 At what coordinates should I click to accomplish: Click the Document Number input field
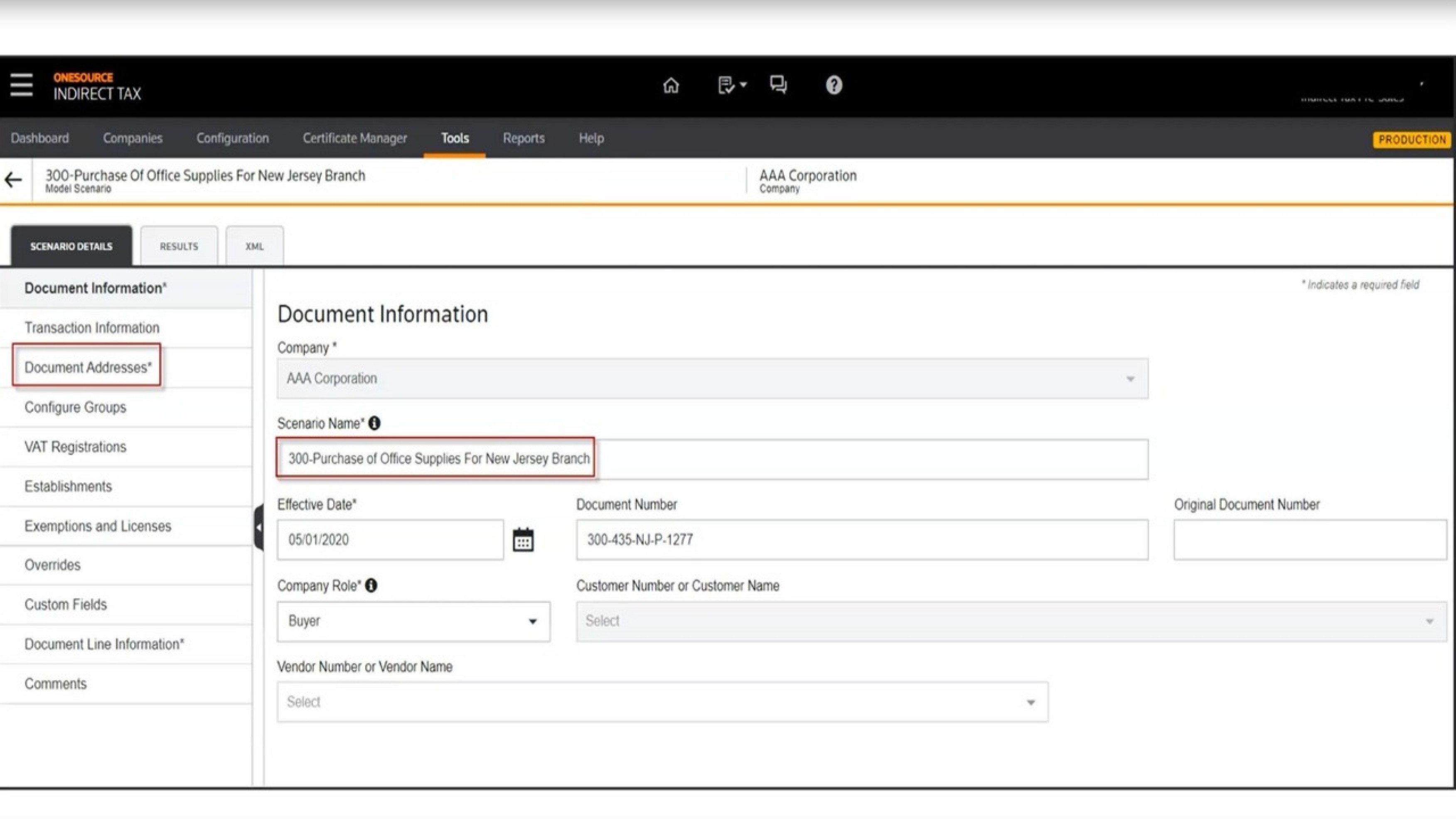861,540
